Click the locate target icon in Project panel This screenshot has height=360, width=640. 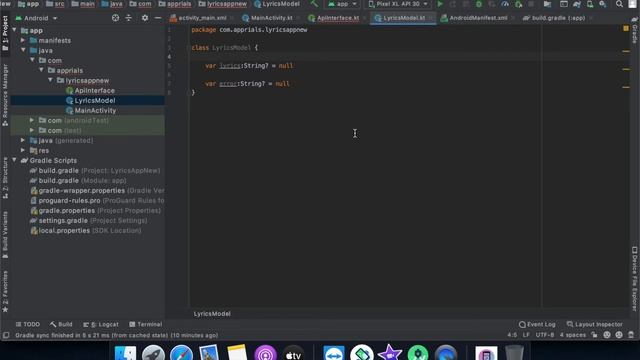click(116, 18)
